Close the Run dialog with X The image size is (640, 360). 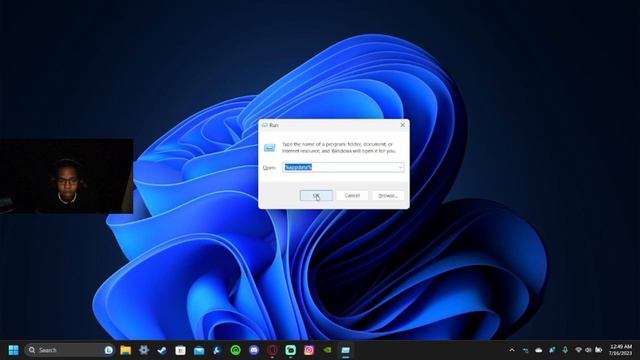(402, 125)
